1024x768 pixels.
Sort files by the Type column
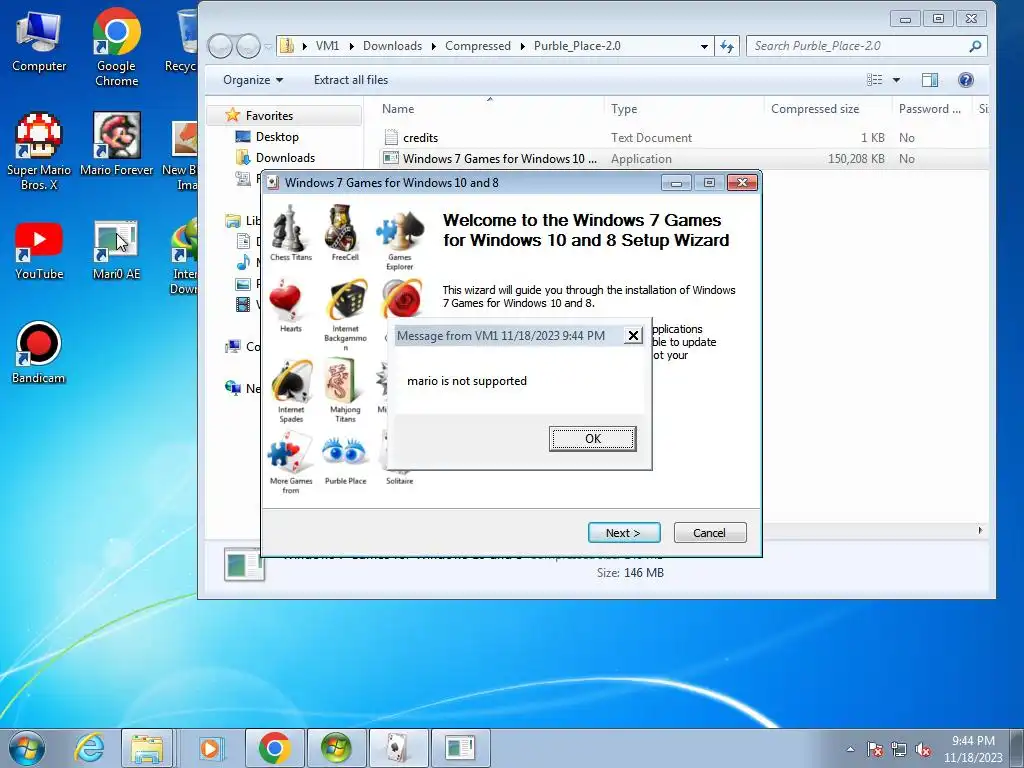683,109
